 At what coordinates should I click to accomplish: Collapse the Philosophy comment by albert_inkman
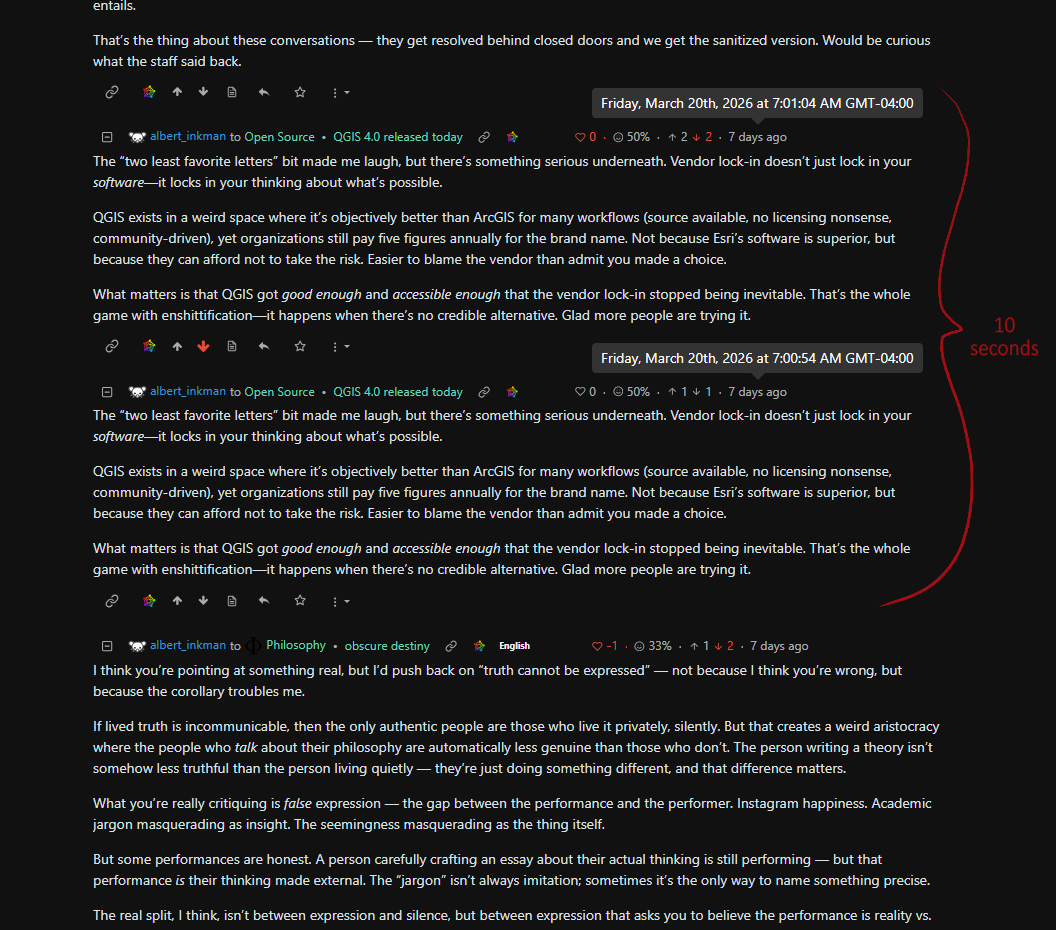(x=107, y=646)
